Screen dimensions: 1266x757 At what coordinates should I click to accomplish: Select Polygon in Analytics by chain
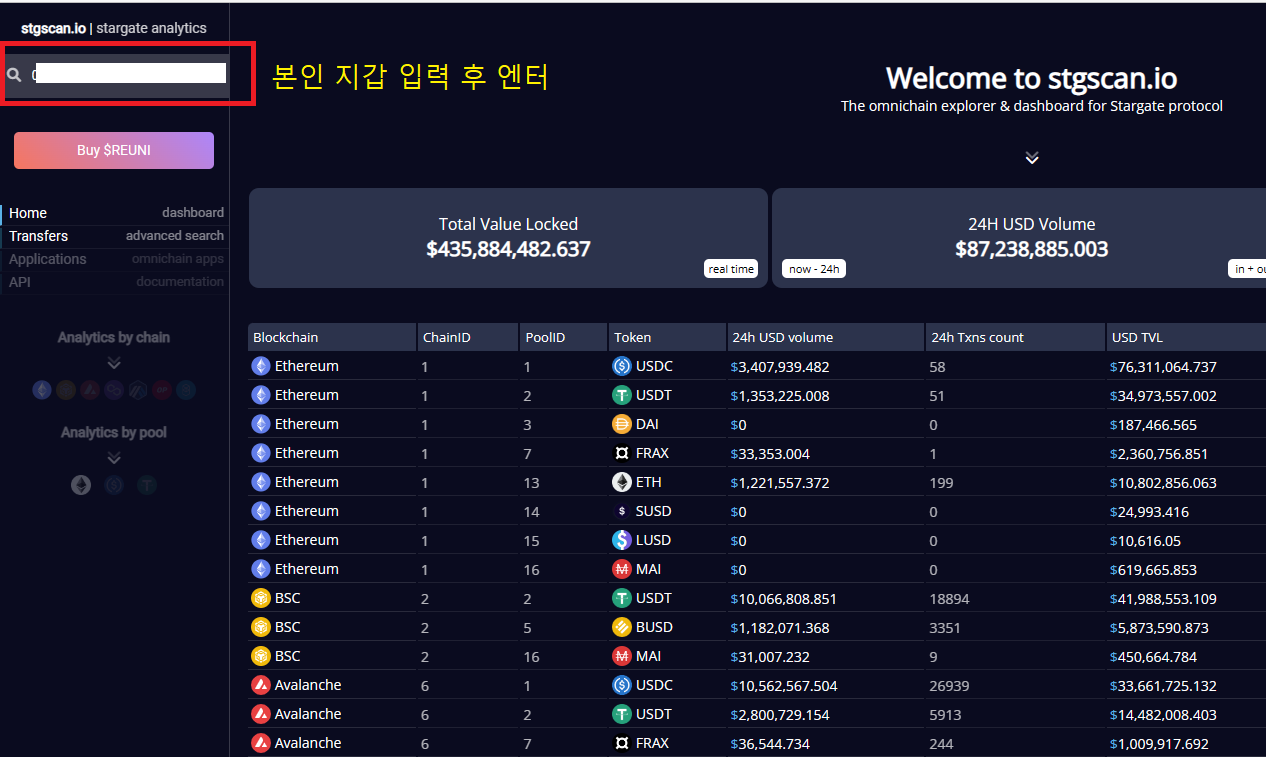114,390
